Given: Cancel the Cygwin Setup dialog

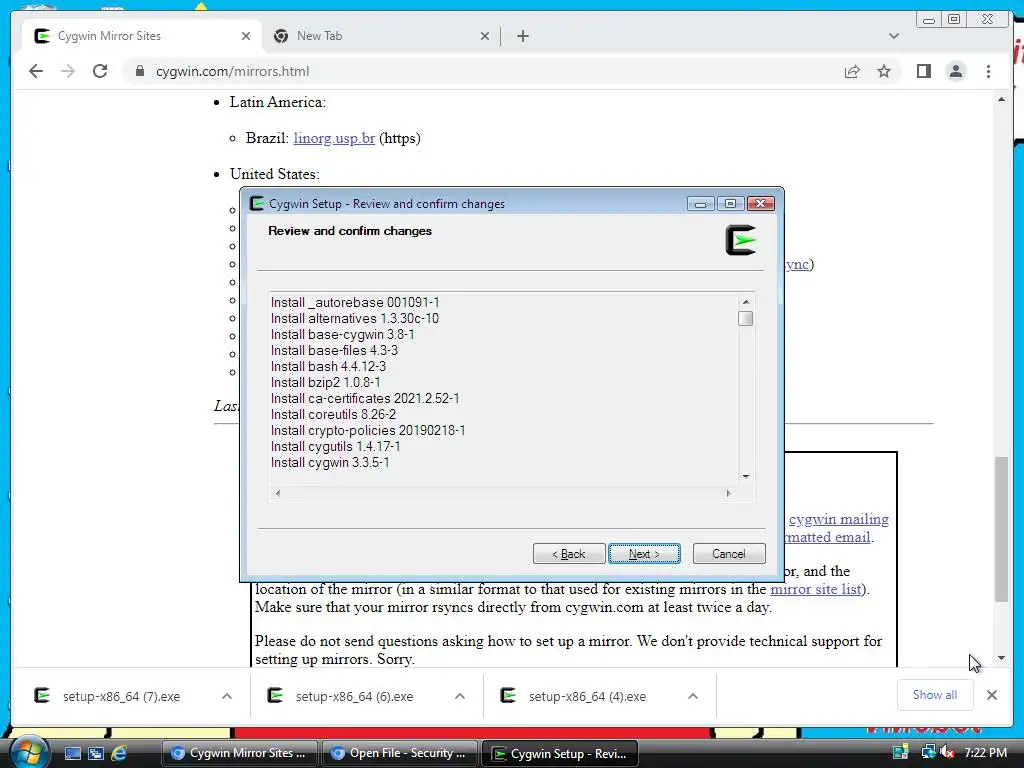Looking at the screenshot, I should pos(729,554).
